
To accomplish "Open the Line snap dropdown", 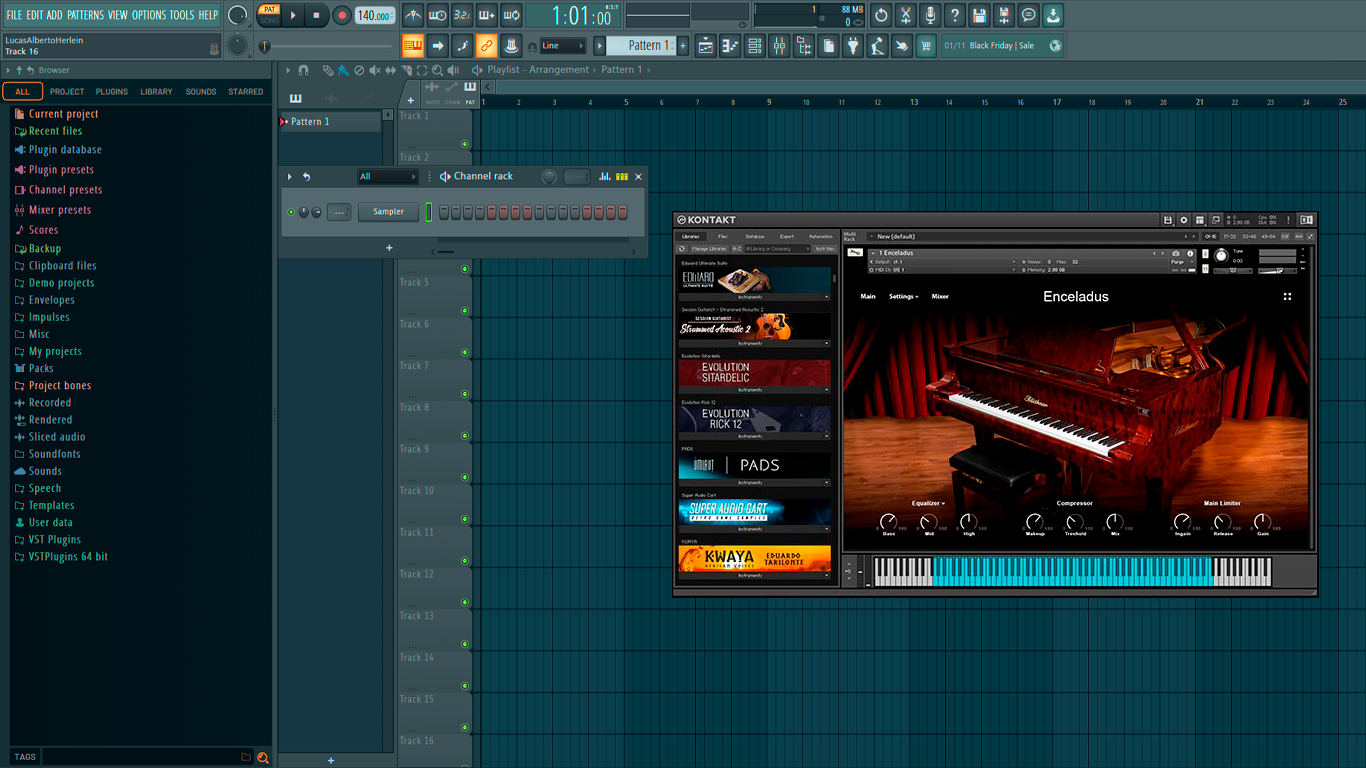I will coord(563,45).
